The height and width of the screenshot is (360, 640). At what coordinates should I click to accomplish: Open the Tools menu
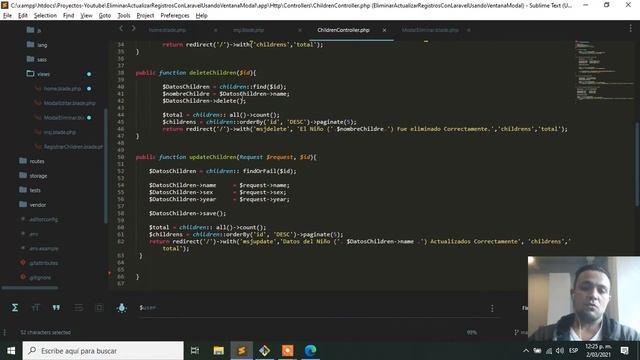point(124,16)
